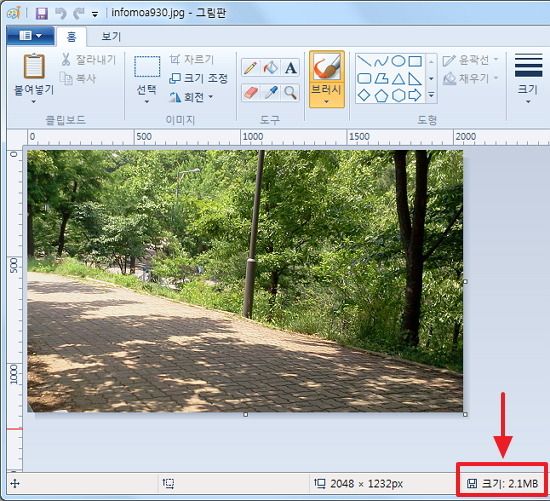Select the Right arrow shape
Screen dimensions: 550x501
click(x=415, y=95)
